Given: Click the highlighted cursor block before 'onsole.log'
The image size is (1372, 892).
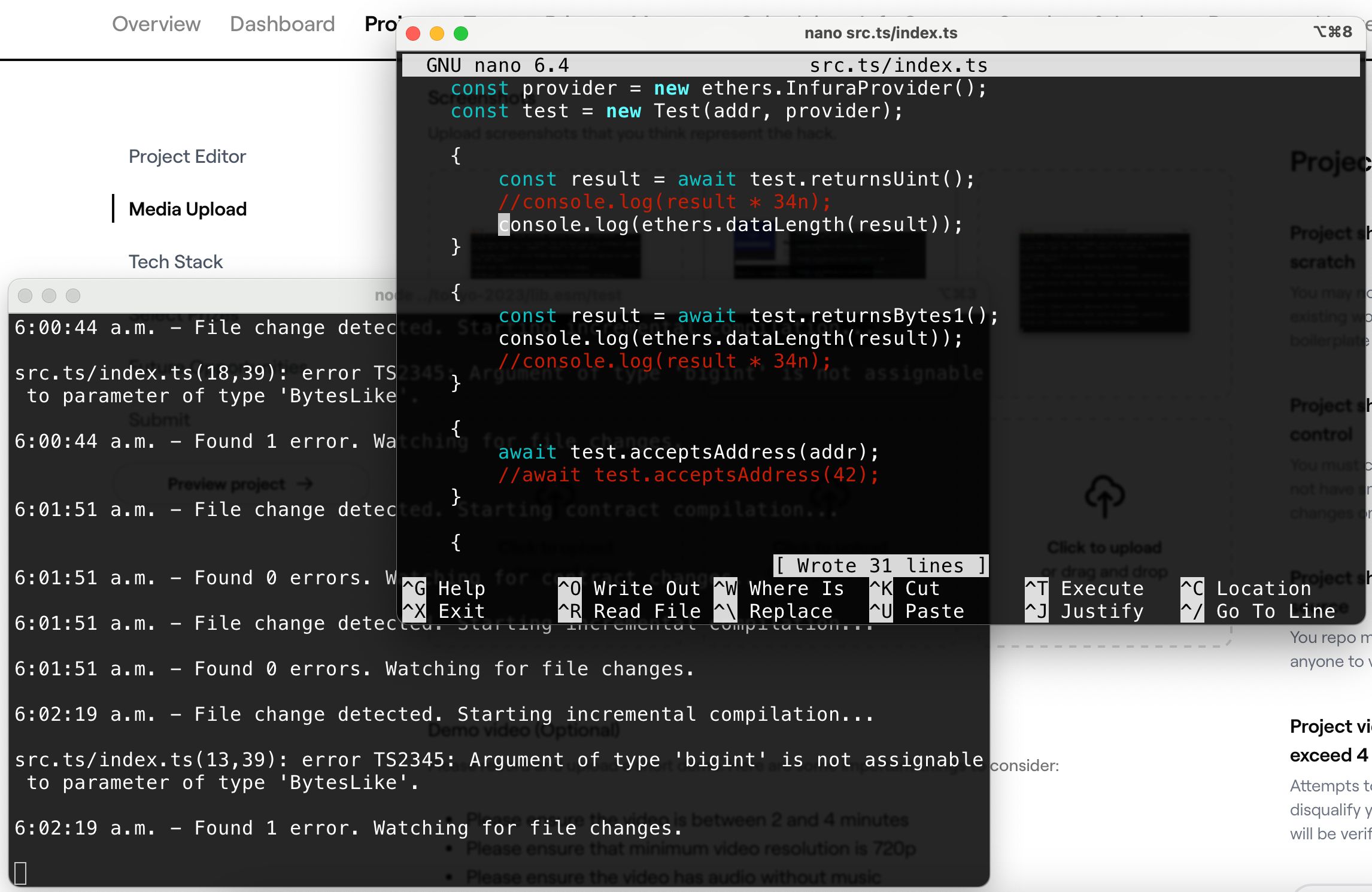Looking at the screenshot, I should point(504,224).
